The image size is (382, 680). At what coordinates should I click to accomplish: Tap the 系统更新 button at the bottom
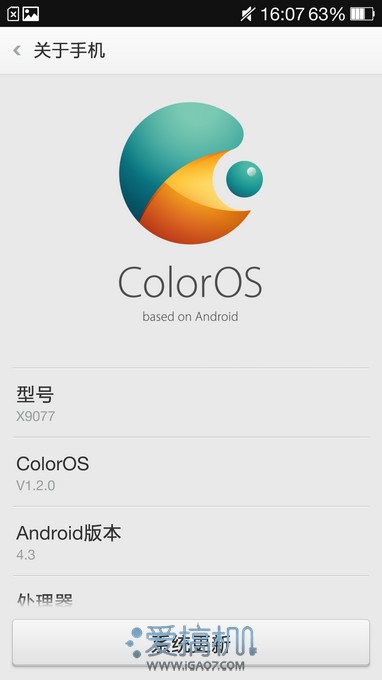click(x=191, y=643)
